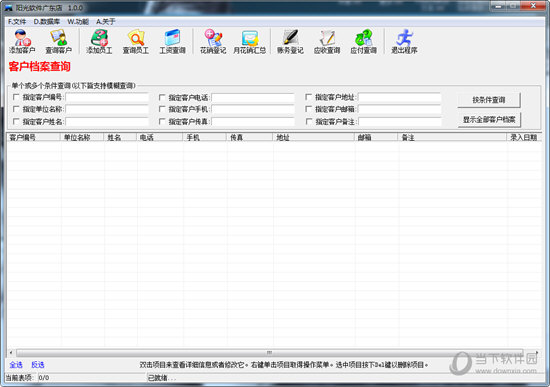Open the W.功能 menu
Image resolution: width=550 pixels, height=387 pixels.
pos(78,22)
